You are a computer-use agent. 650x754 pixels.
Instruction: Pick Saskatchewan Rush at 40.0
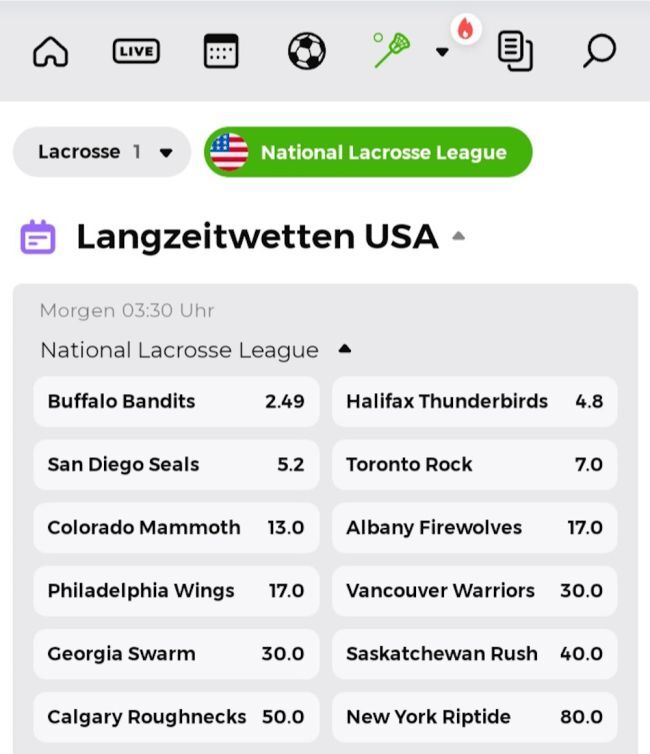(474, 654)
